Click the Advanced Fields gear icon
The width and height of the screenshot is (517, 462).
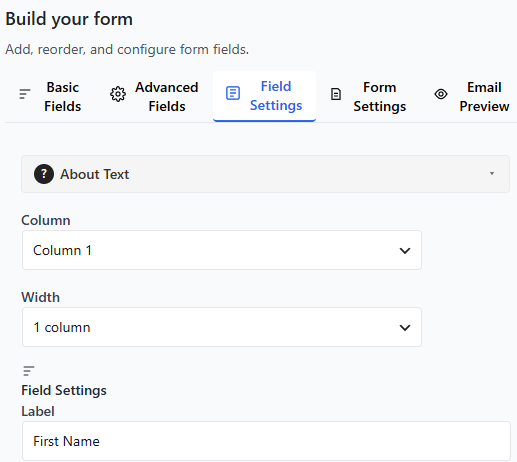click(118, 94)
